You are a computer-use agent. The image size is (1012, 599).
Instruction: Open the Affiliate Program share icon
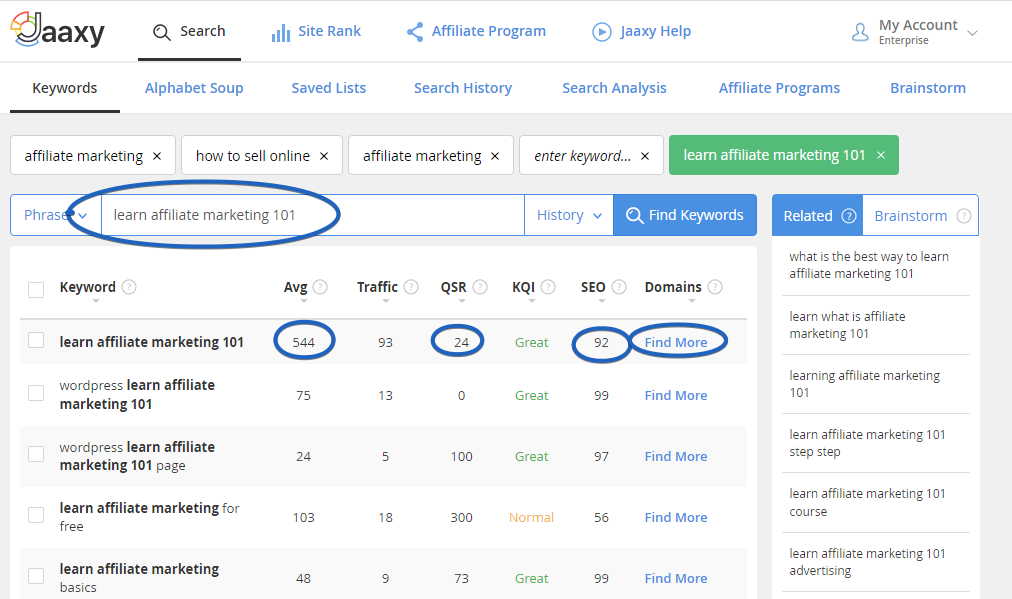415,32
